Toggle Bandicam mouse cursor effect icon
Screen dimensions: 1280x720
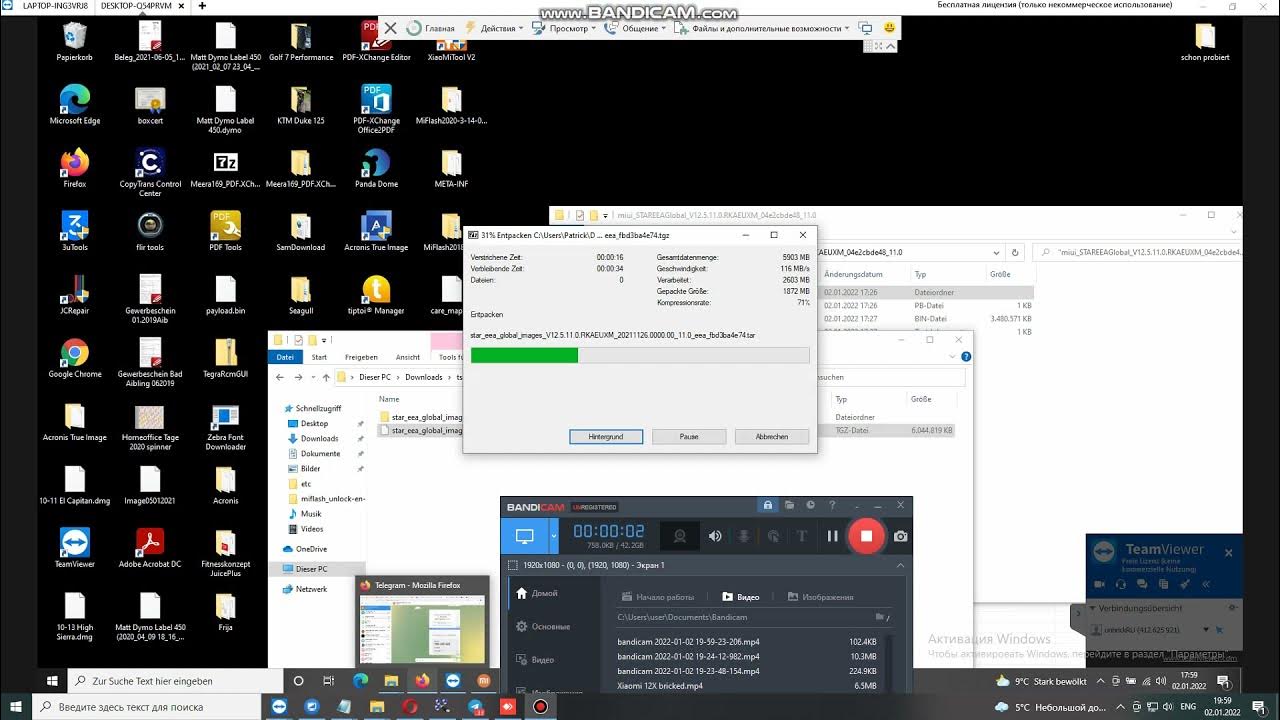(773, 536)
